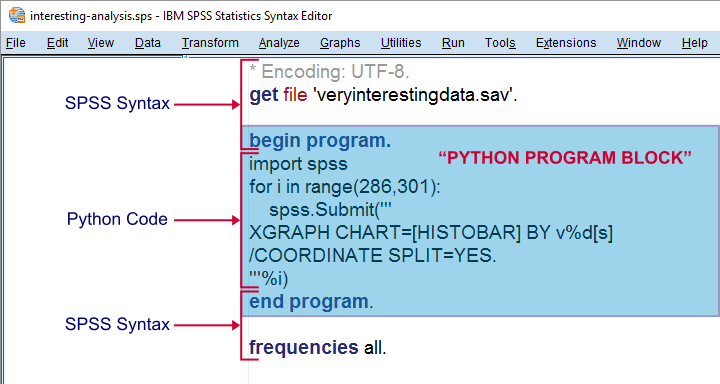Open the View menu

click(x=101, y=43)
